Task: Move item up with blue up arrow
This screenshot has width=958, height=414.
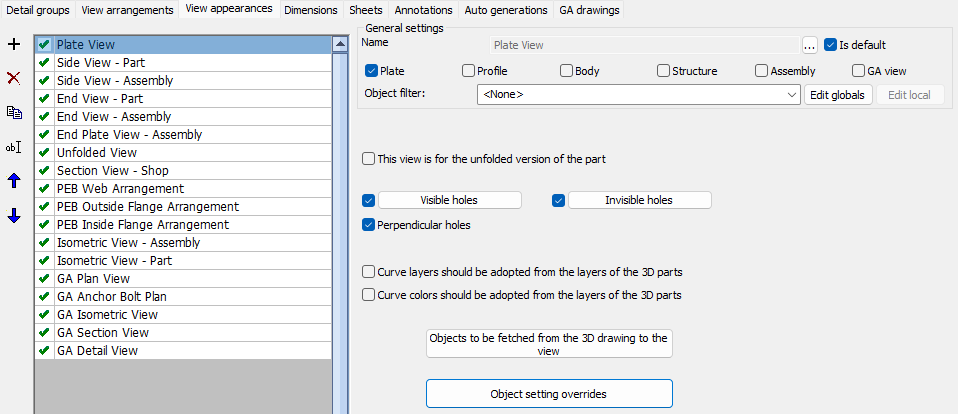Action: tap(14, 181)
